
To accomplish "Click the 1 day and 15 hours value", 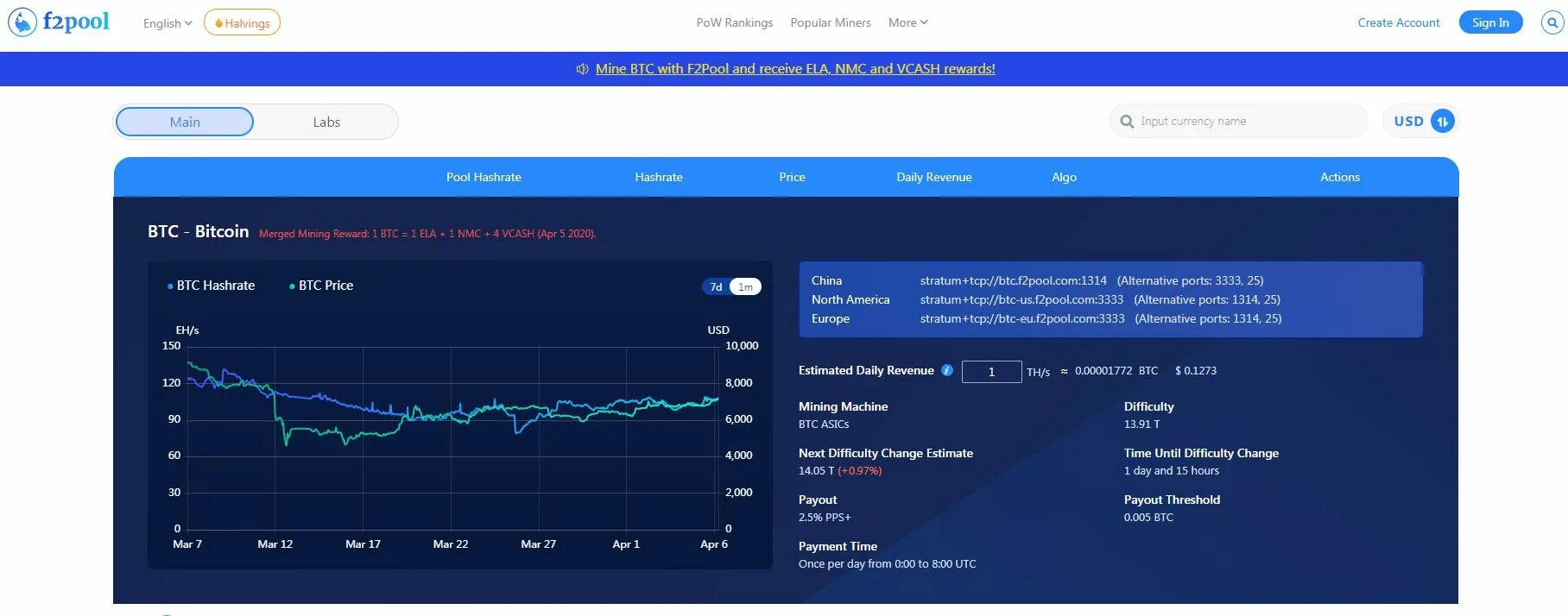I will click(1172, 471).
